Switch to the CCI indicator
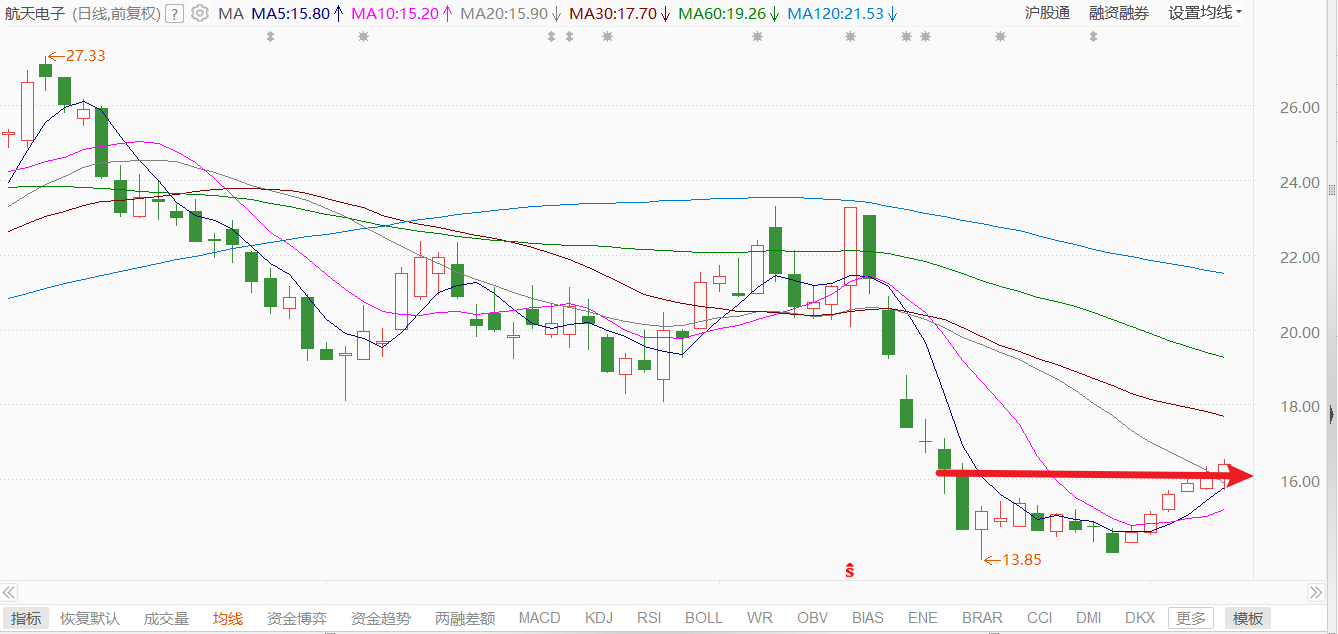The image size is (1338, 634). pos(1040,618)
